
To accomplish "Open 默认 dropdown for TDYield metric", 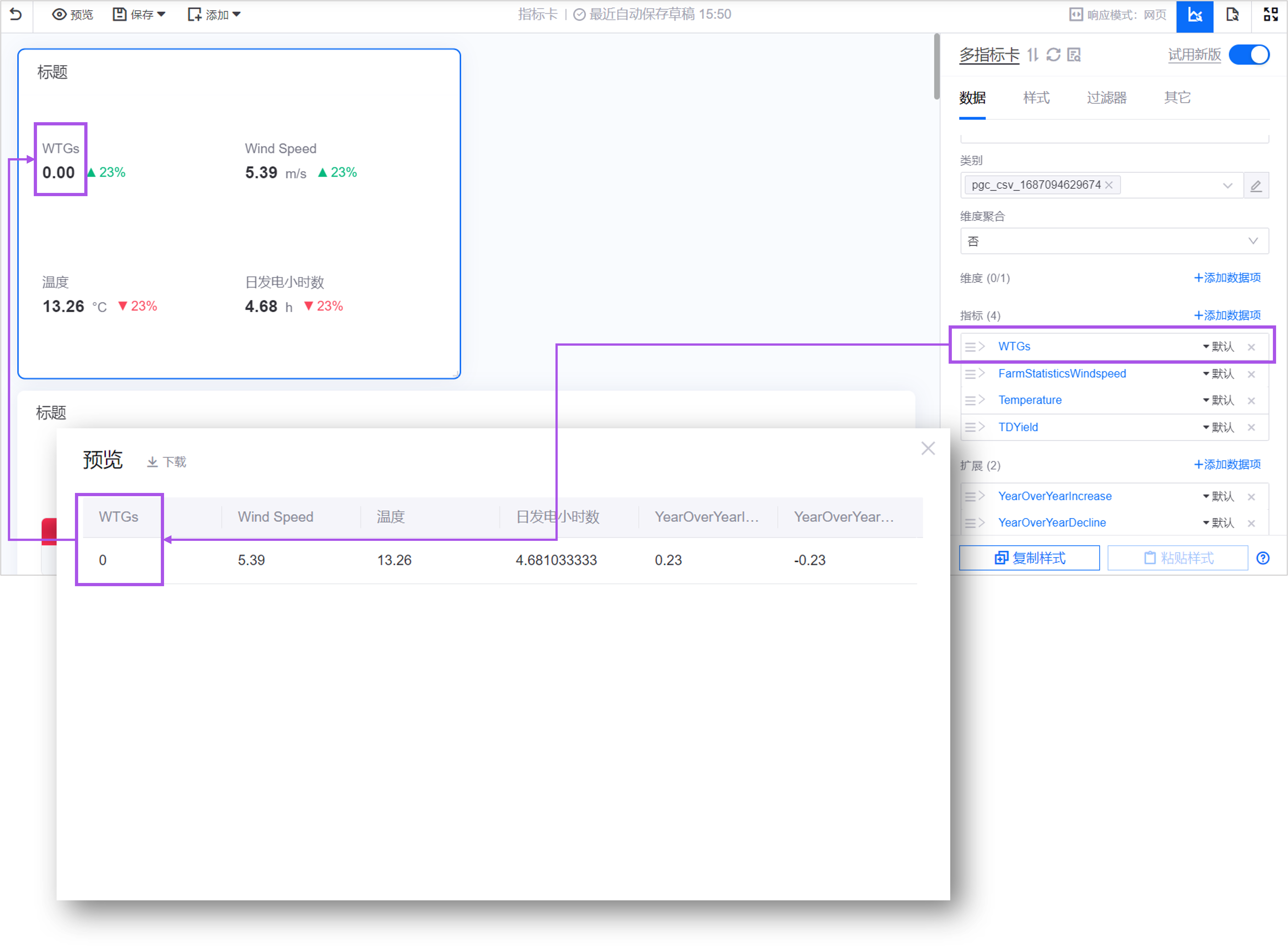I will (1218, 428).
